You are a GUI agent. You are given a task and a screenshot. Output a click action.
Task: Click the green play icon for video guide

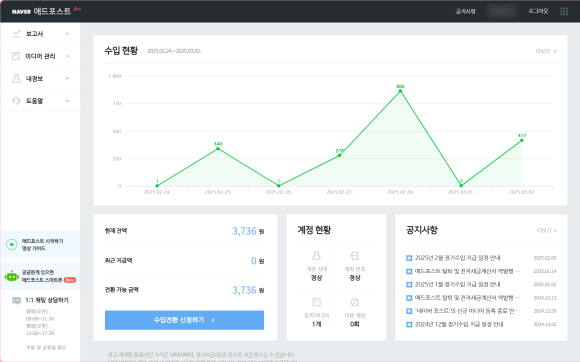tap(12, 244)
